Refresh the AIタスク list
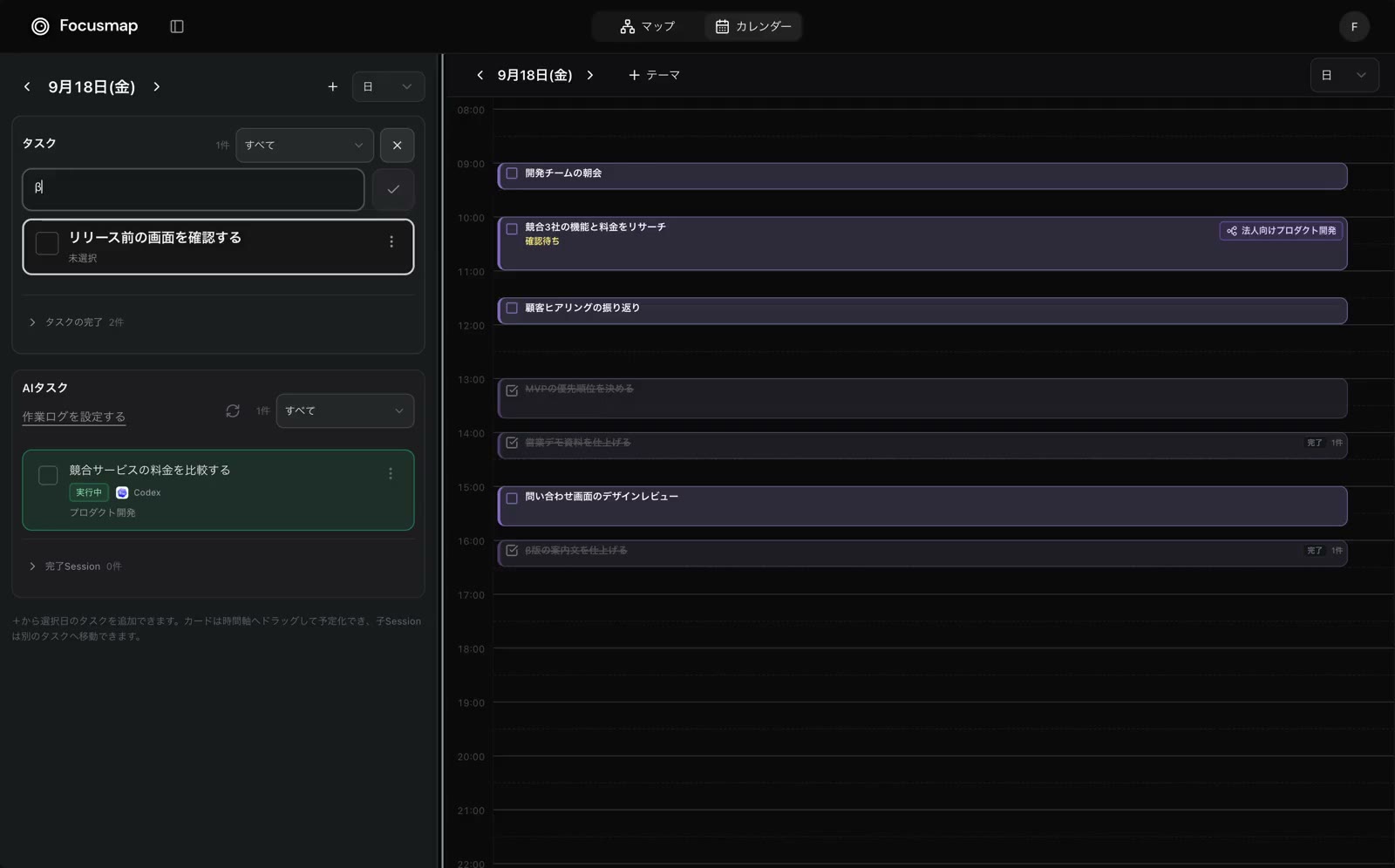The width and height of the screenshot is (1395, 868). point(233,410)
